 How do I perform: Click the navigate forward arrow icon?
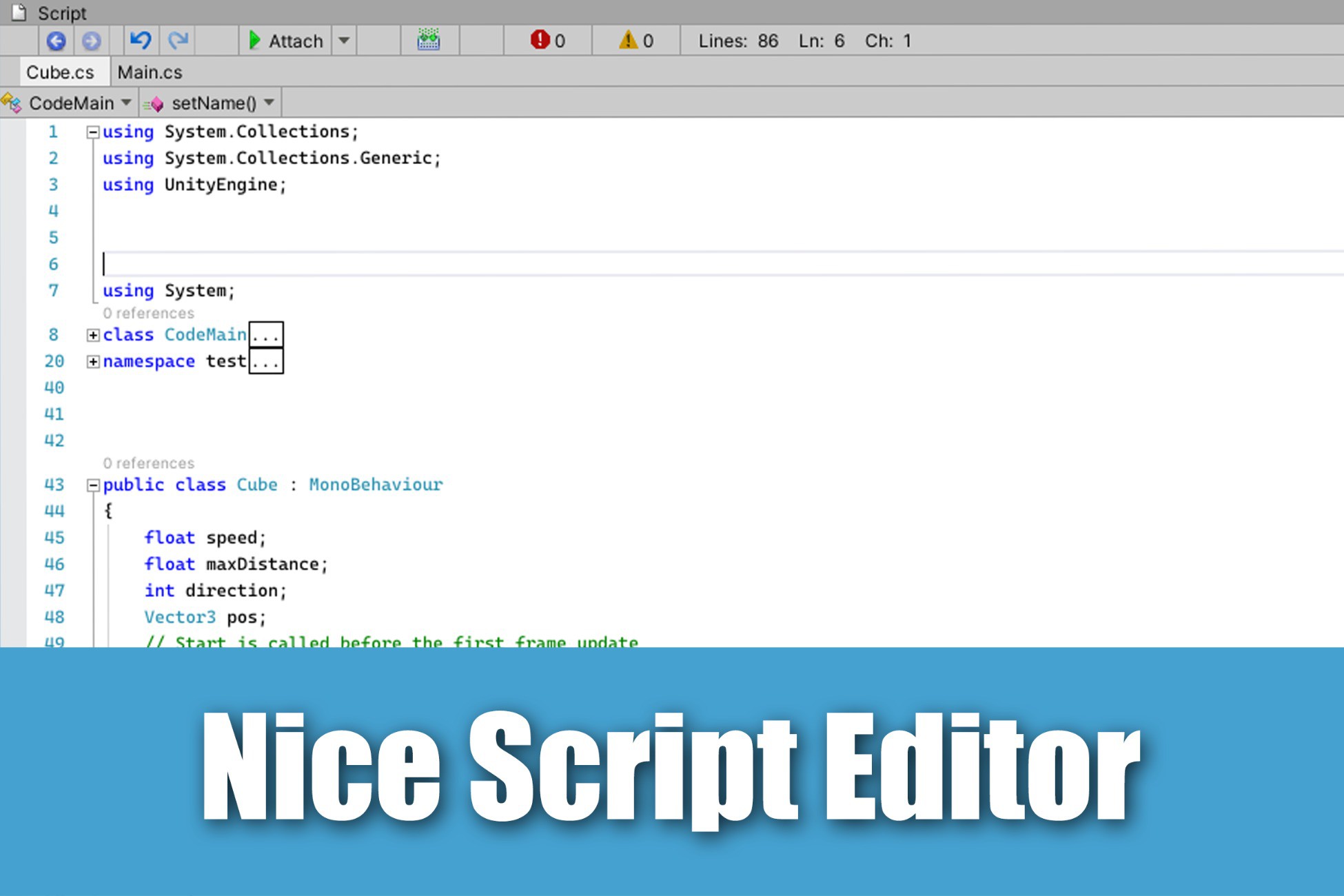click(90, 41)
